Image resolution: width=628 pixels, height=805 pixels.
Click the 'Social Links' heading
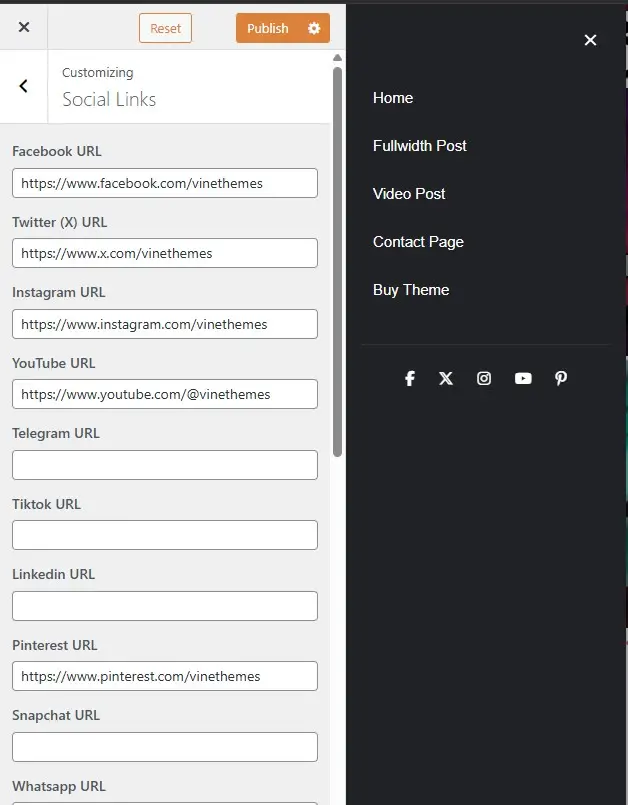click(x=109, y=99)
